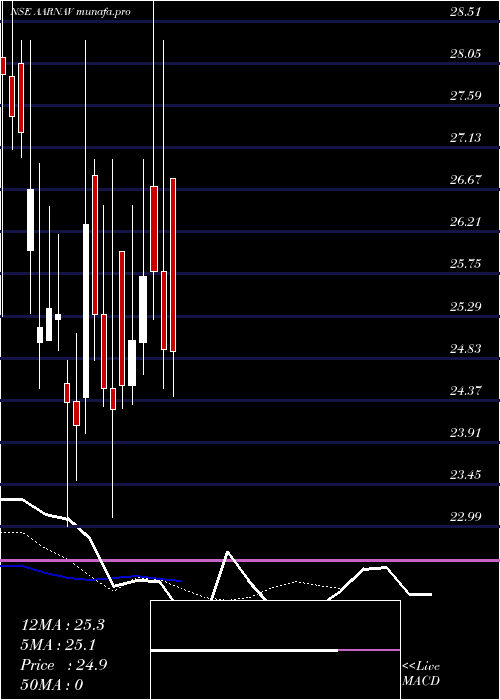The image size is (500, 700).
Task: Click the 28.51 price axis label
Action: point(465,12)
